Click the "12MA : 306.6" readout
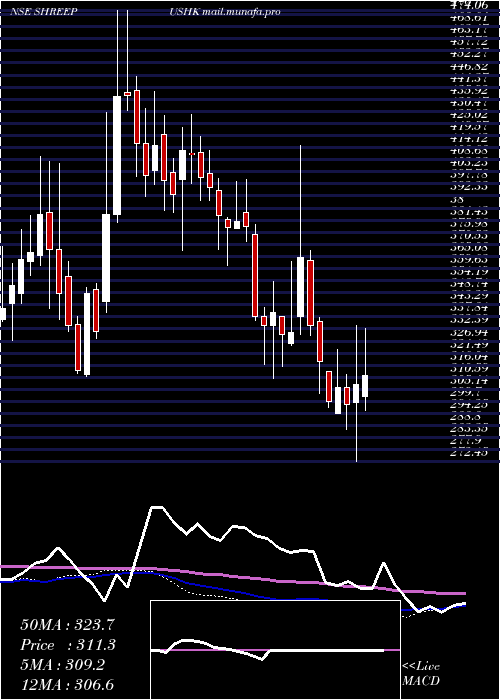The width and height of the screenshot is (500, 700). tap(69, 685)
